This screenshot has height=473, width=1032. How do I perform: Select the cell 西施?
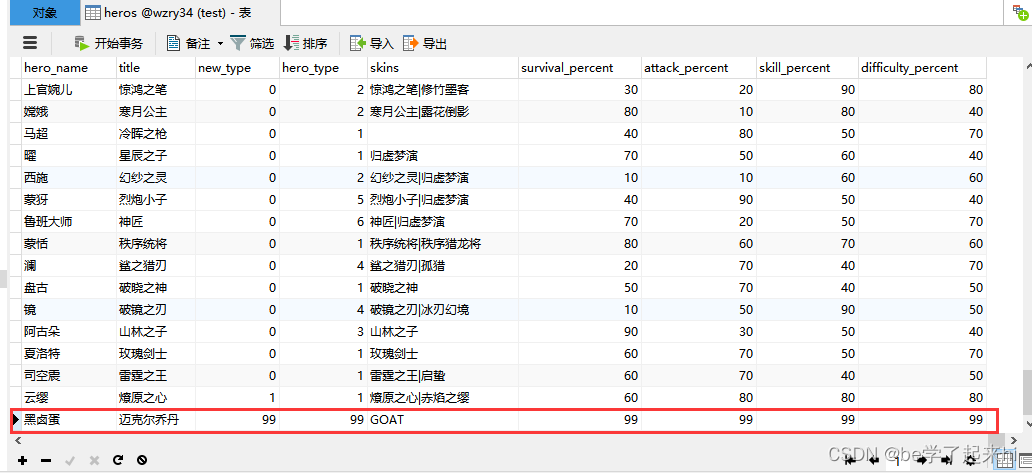[x=68, y=178]
